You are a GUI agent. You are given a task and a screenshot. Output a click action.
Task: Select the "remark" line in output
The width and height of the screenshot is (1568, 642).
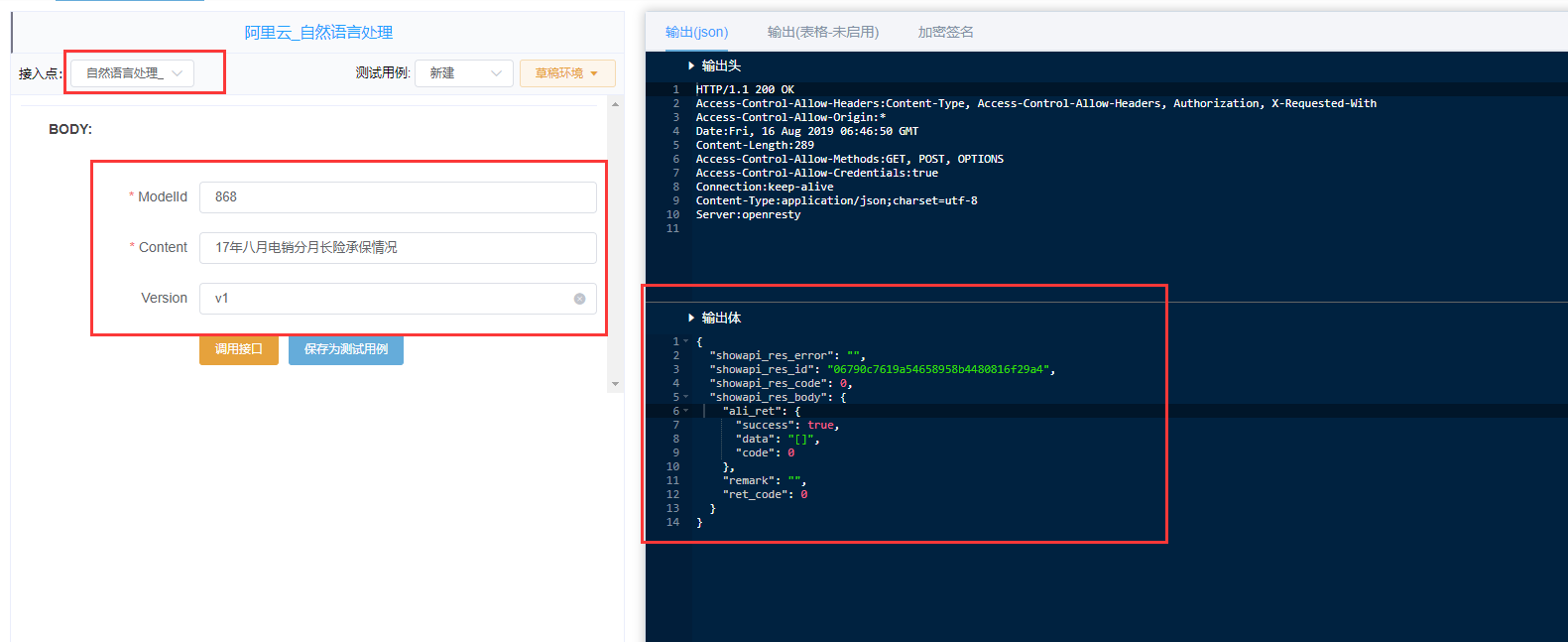pyautogui.click(x=765, y=480)
